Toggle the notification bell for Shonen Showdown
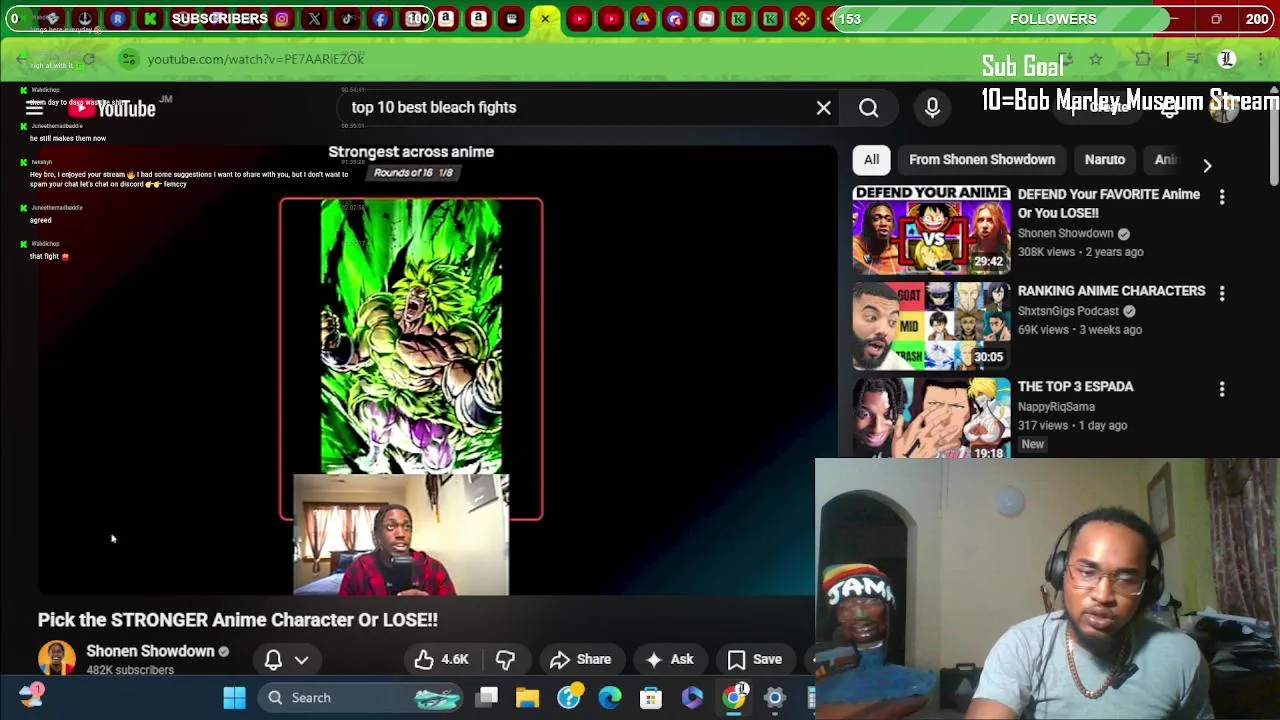The image size is (1280, 720). click(273, 659)
